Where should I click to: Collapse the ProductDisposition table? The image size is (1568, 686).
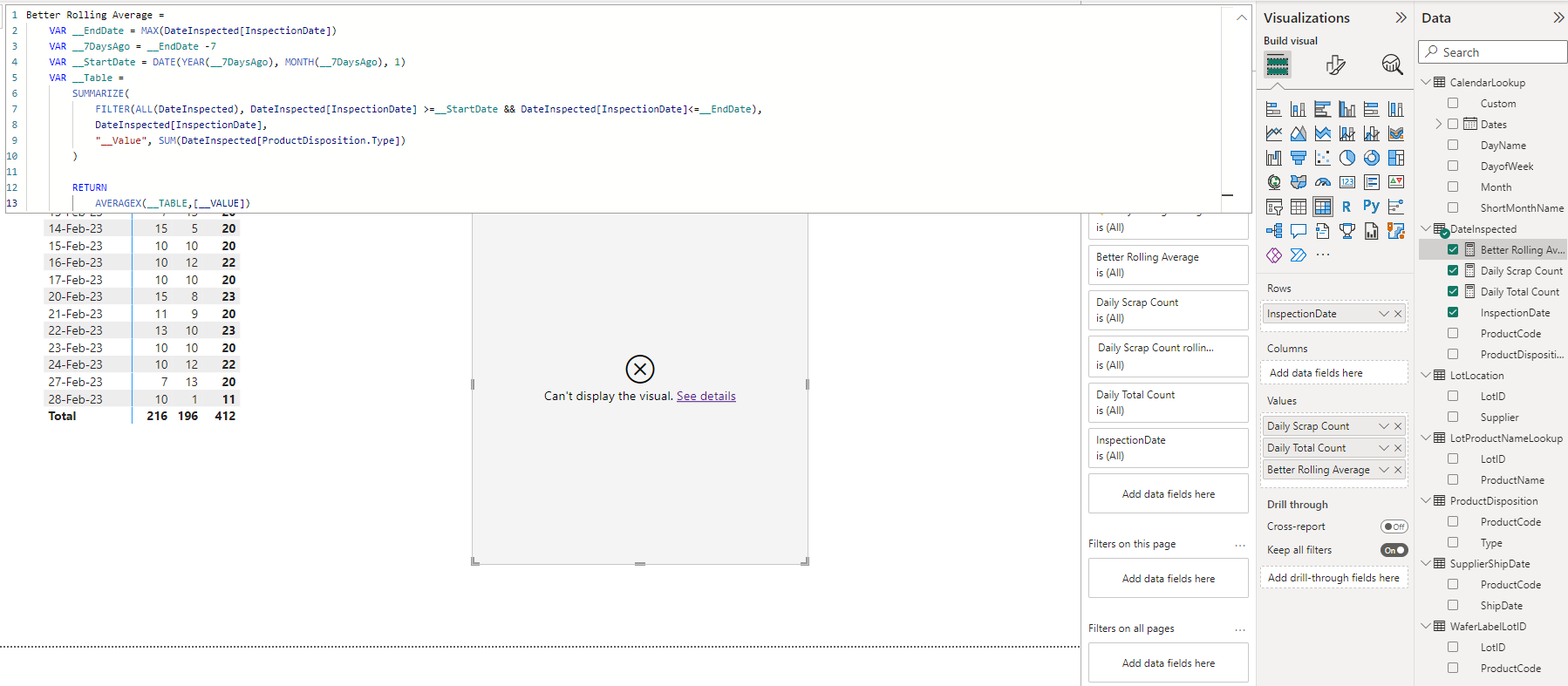coord(1426,500)
